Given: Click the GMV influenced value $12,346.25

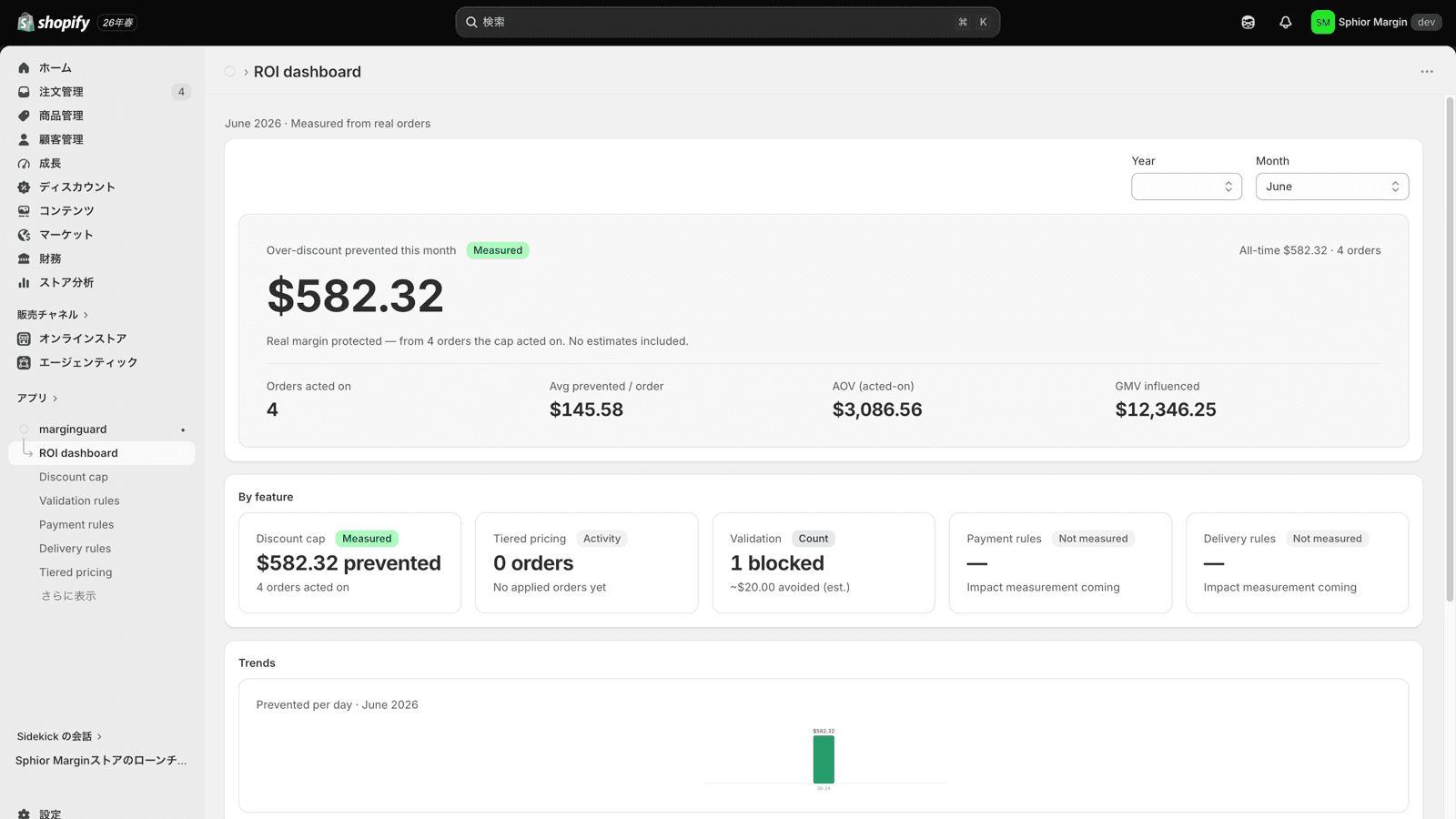Looking at the screenshot, I should (x=1166, y=409).
